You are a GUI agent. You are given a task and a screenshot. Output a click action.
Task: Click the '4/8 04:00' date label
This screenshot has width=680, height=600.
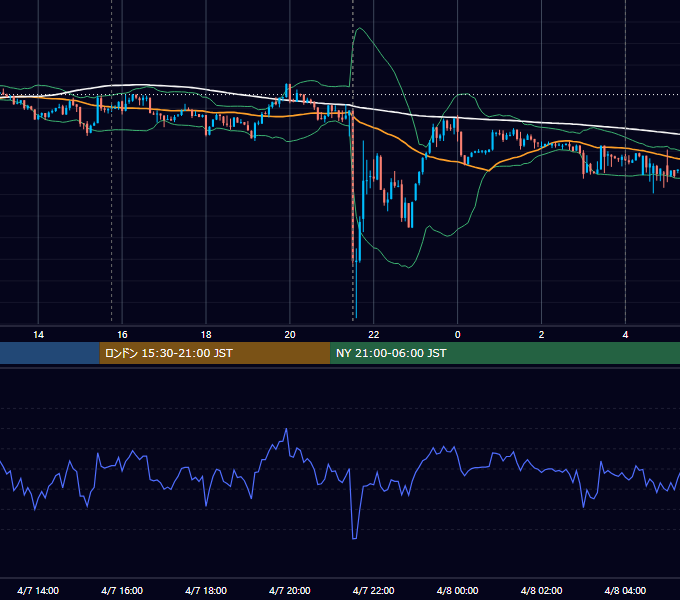[x=625, y=590]
